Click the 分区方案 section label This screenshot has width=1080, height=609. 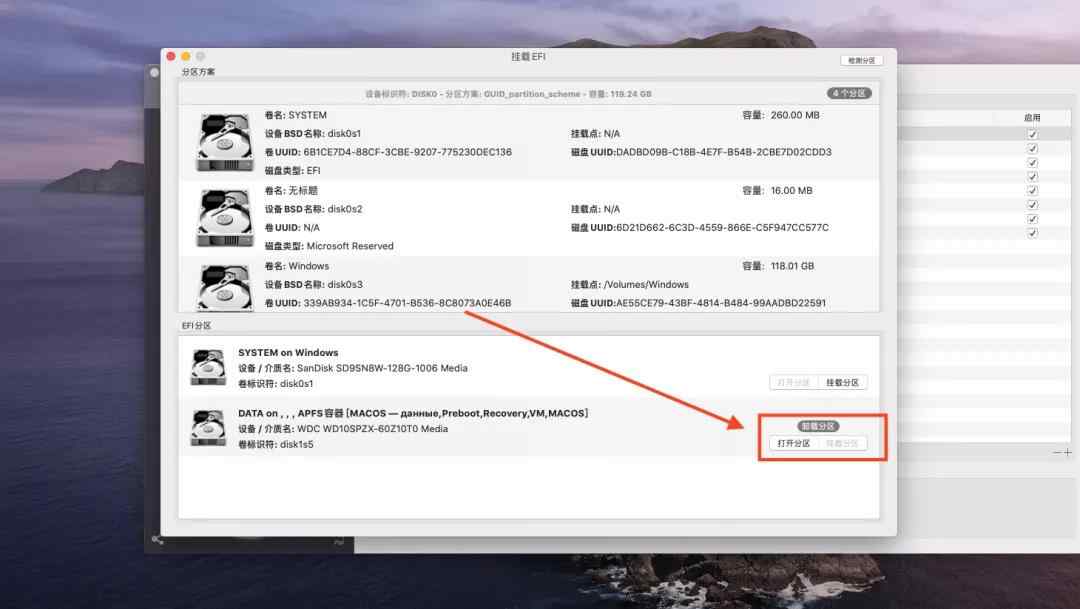point(198,72)
